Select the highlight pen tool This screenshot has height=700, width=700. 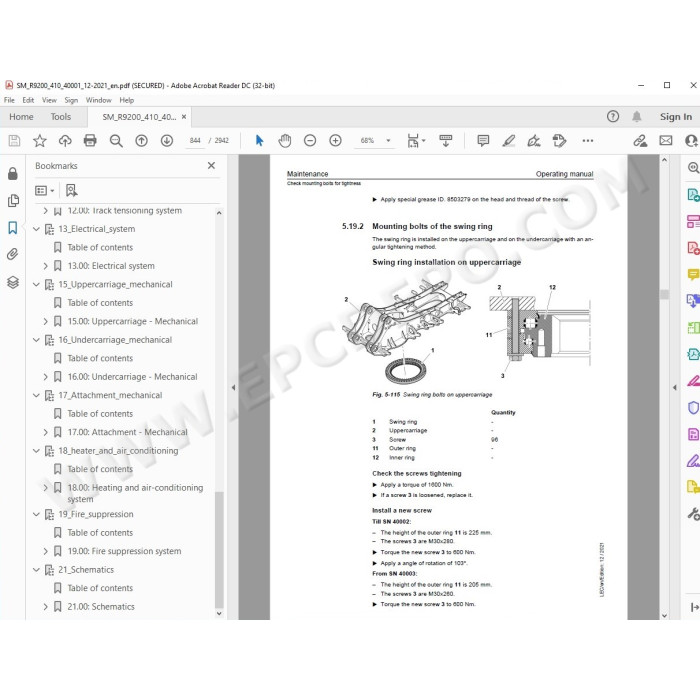pos(508,141)
